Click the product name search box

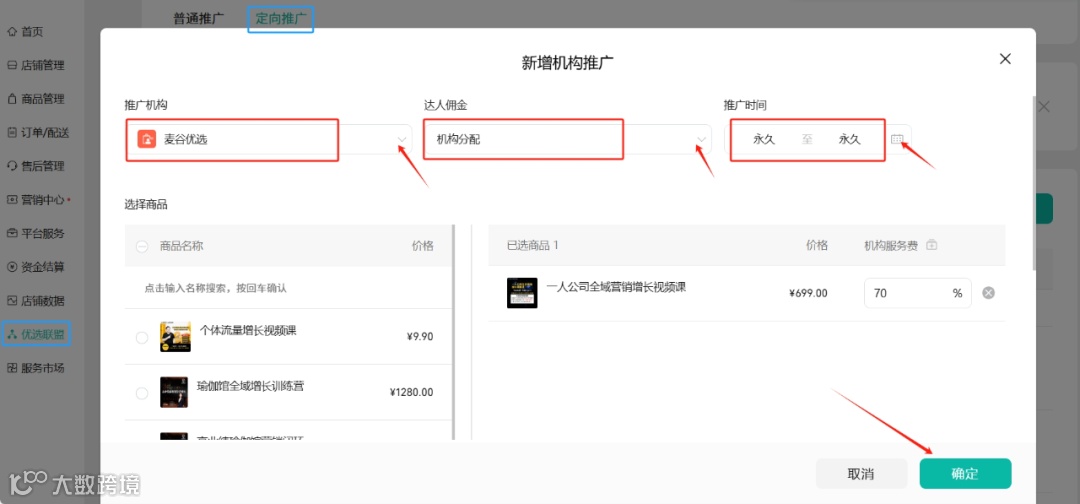pyautogui.click(x=288, y=288)
